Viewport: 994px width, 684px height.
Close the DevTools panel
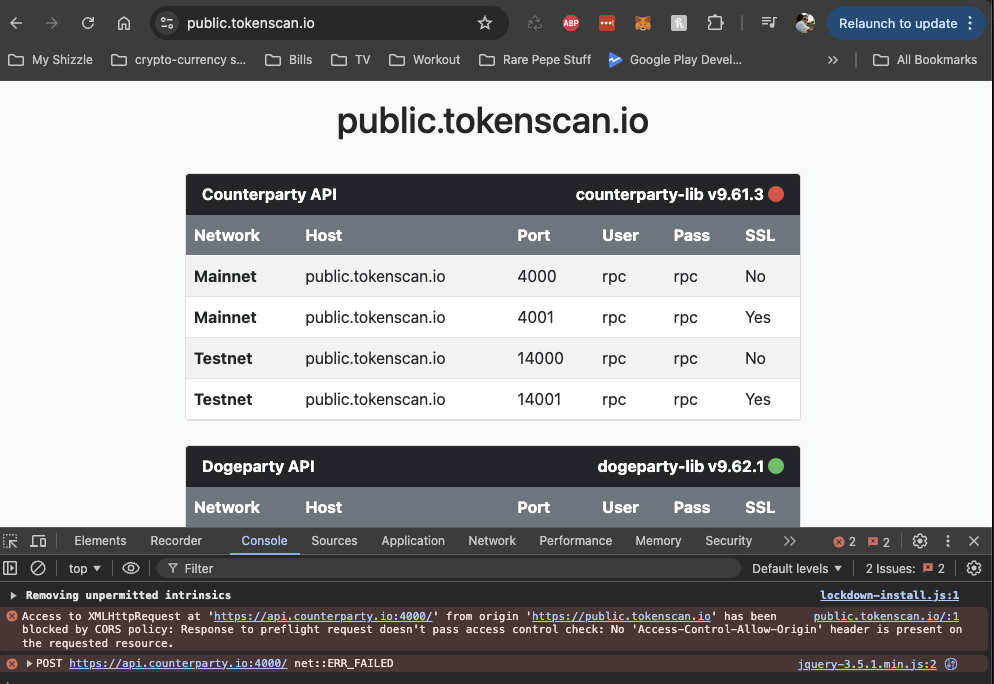[974, 541]
